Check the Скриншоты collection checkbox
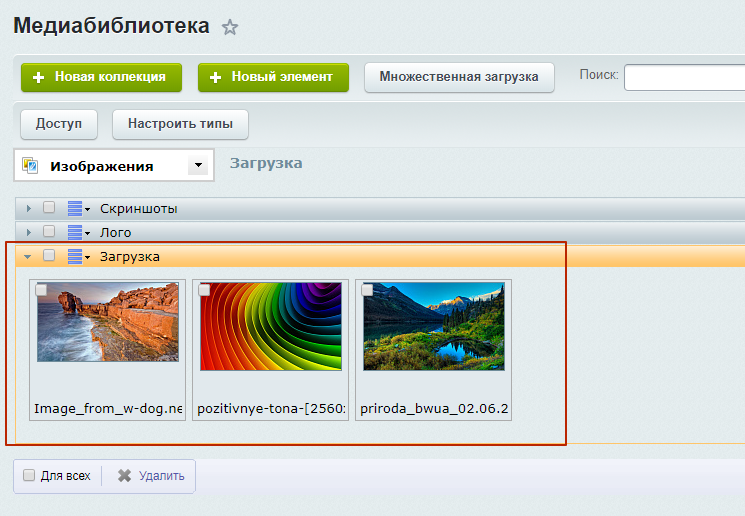Image resolution: width=745 pixels, height=516 pixels. [49, 208]
